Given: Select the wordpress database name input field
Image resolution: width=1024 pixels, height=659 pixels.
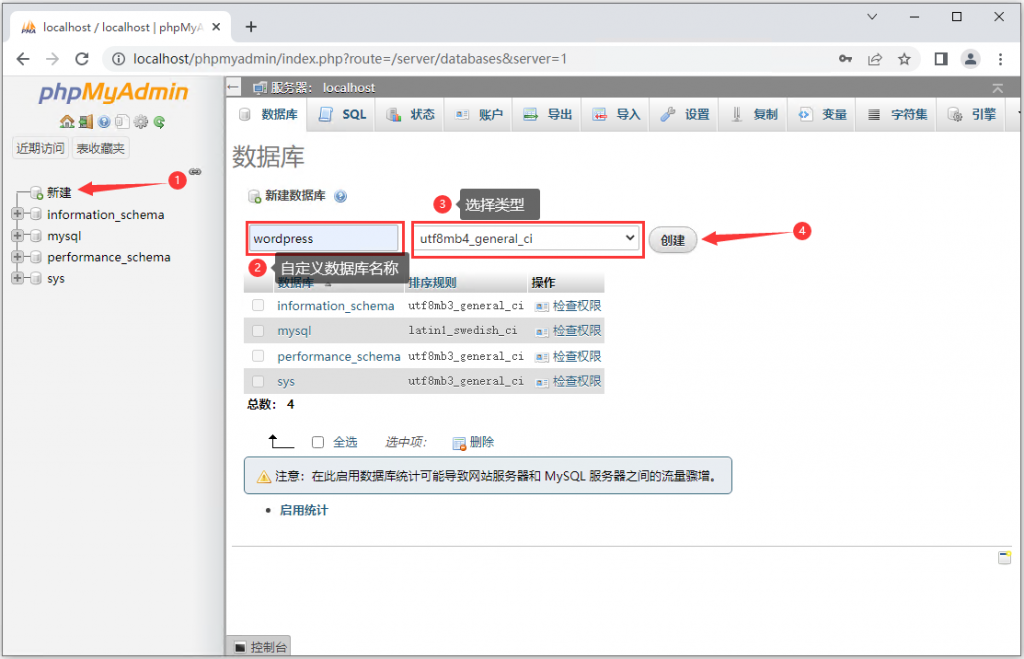Looking at the screenshot, I should coord(322,239).
